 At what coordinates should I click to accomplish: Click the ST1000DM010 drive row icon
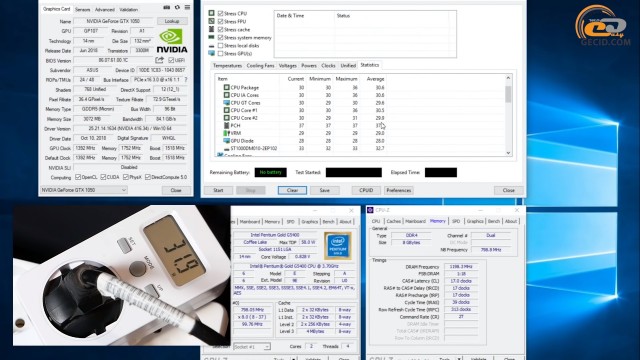click(227, 149)
